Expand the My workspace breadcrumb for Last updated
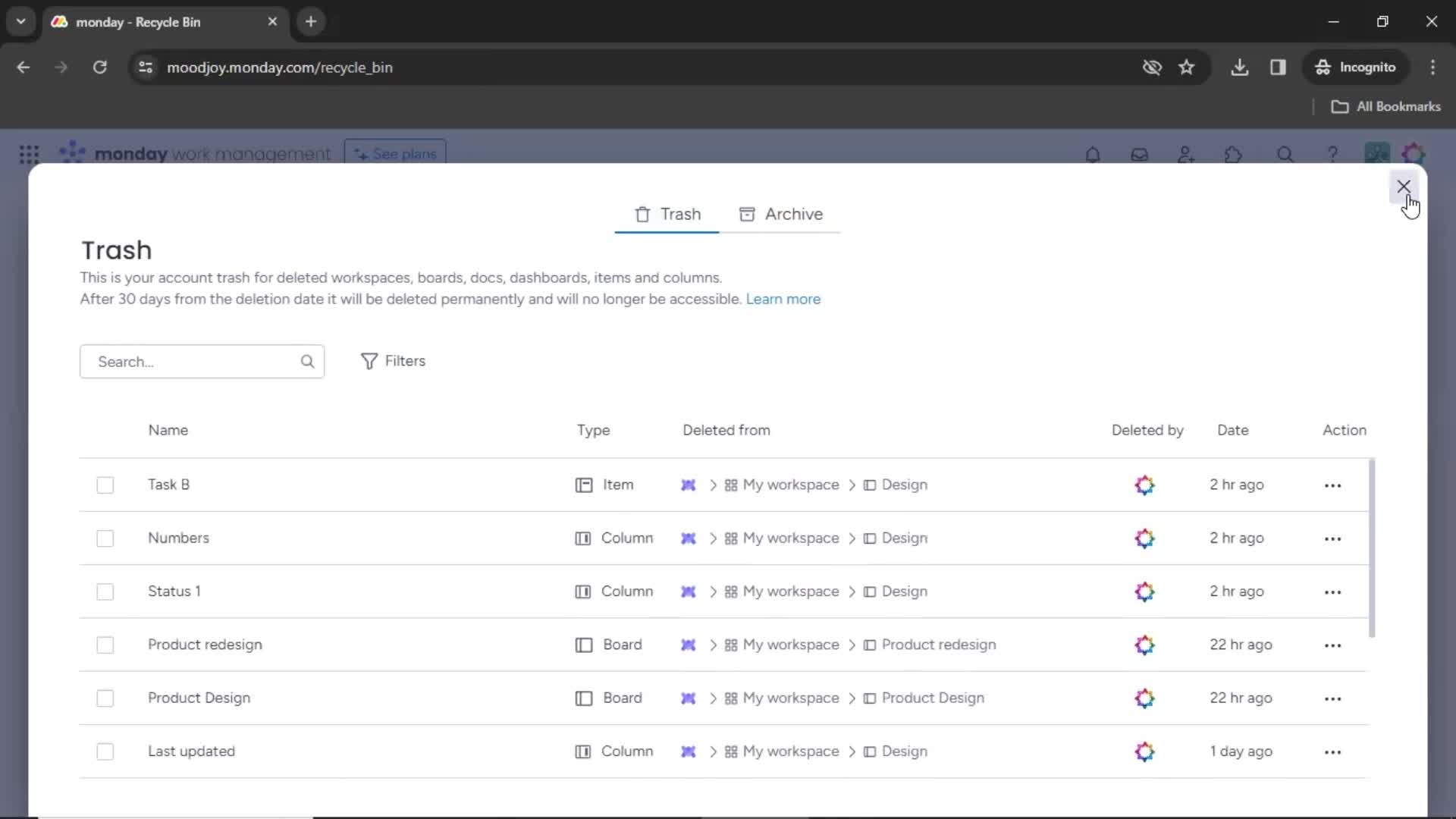 (790, 751)
